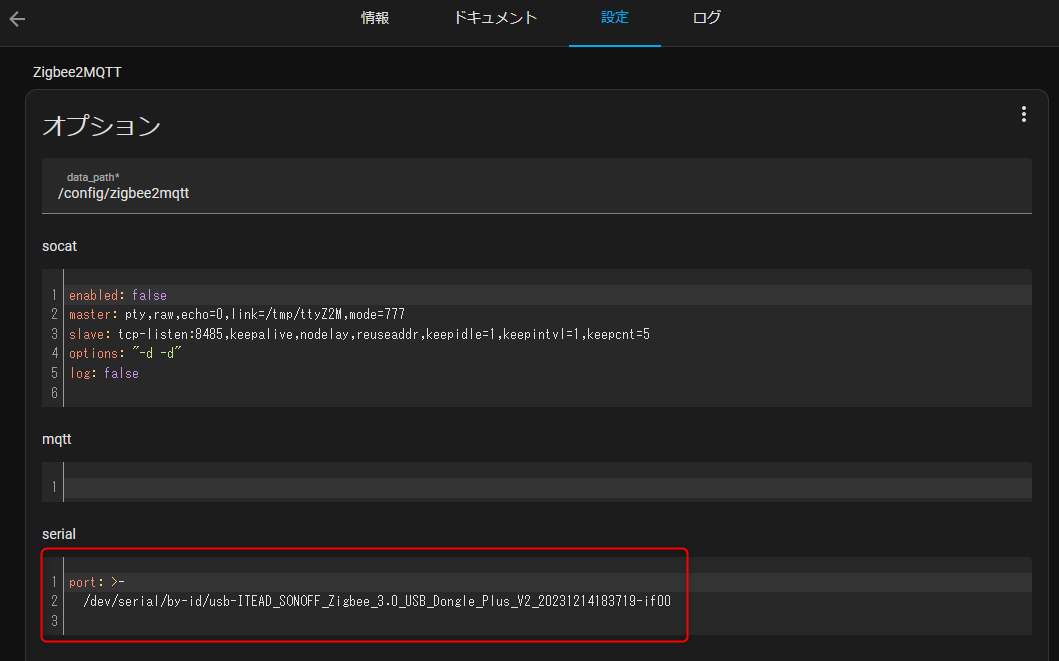The image size is (1059, 661).
Task: Click the empty line 6 in socat editor
Action: click(548, 393)
